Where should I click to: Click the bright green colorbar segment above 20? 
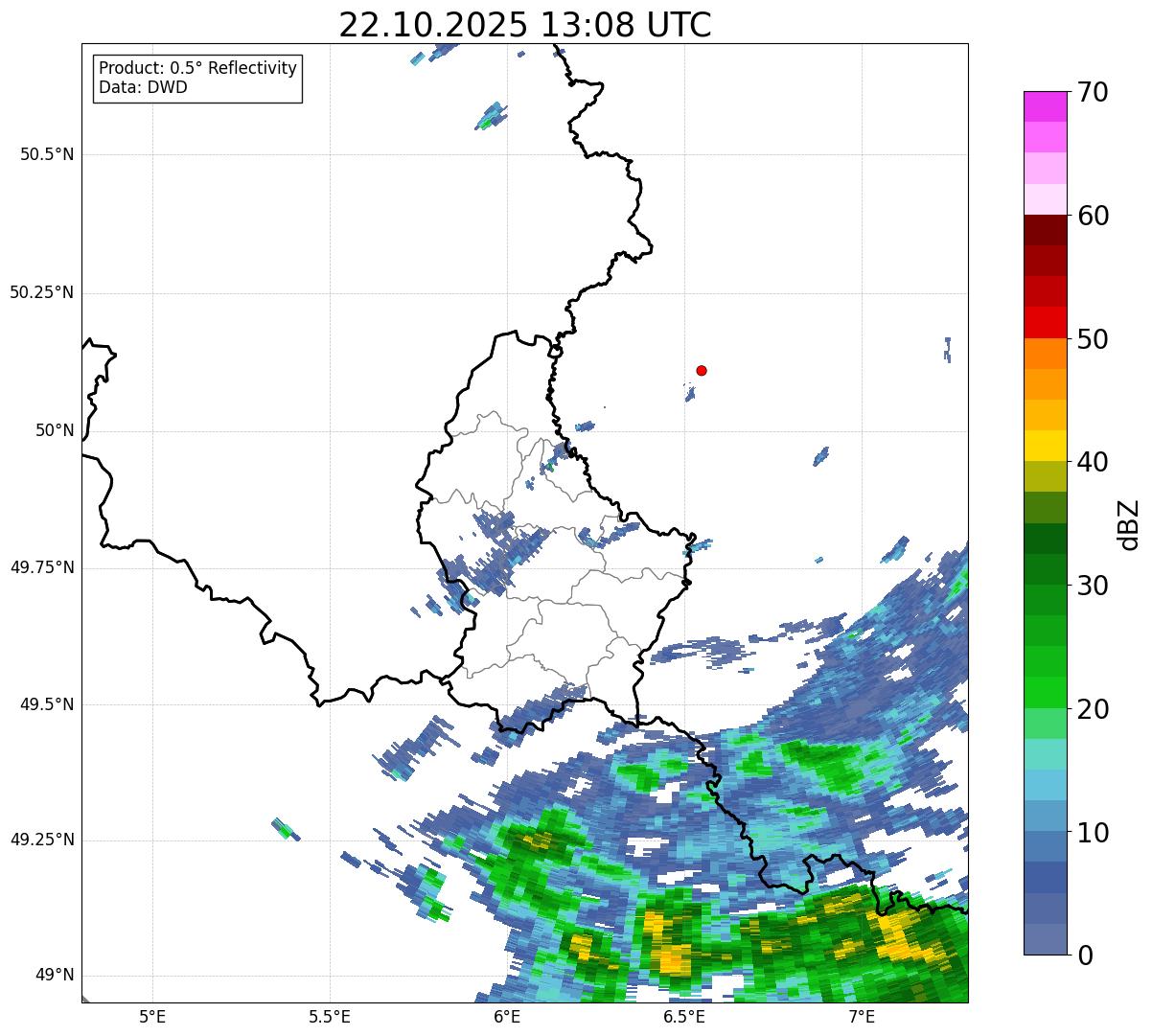click(x=1045, y=692)
